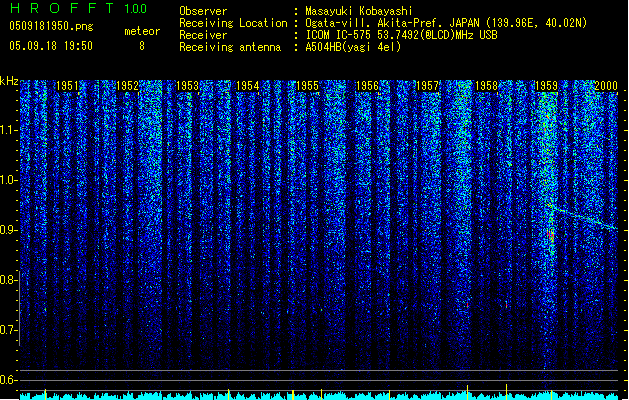
Task: Select the Ogata-vill. Akita-Pref. JAPAN location text
Action: (446, 23)
